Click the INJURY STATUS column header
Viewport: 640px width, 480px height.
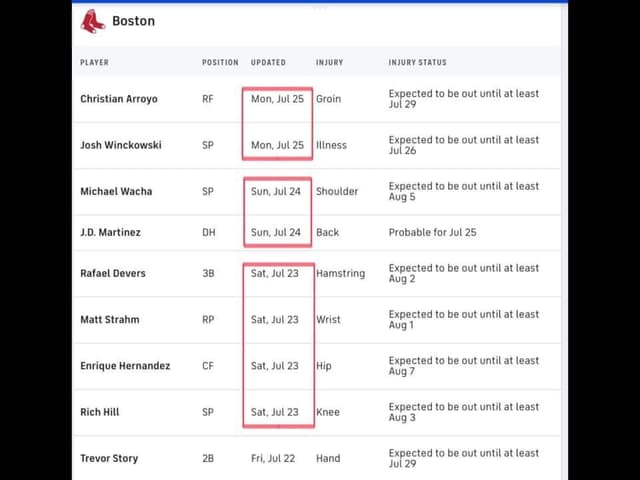[x=418, y=62]
